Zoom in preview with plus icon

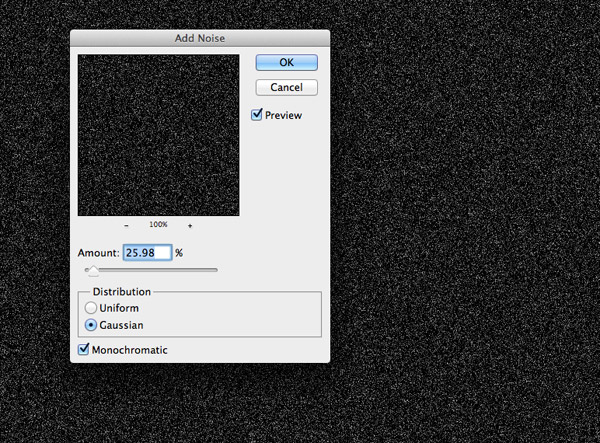(x=190, y=226)
